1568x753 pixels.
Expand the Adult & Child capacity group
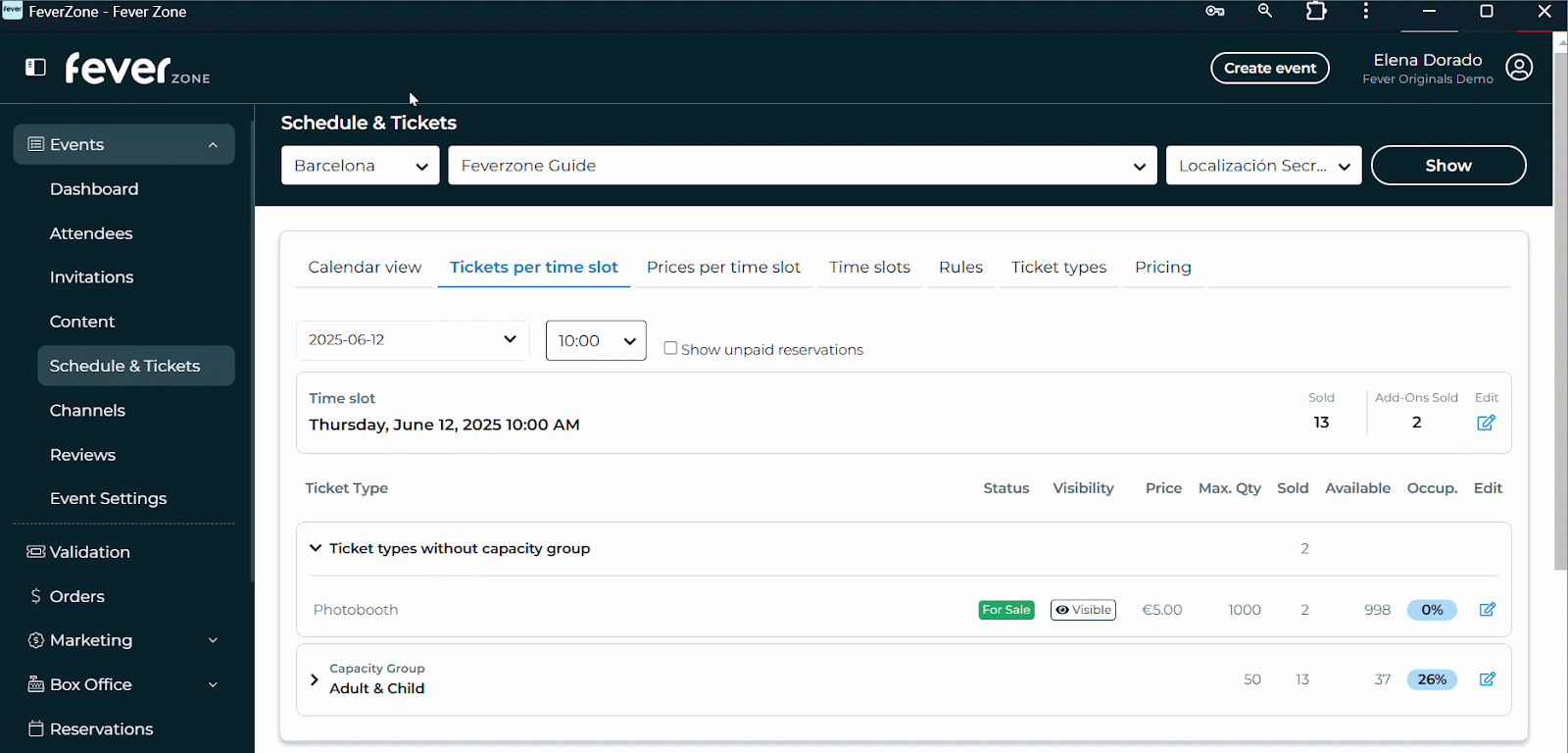click(x=315, y=679)
